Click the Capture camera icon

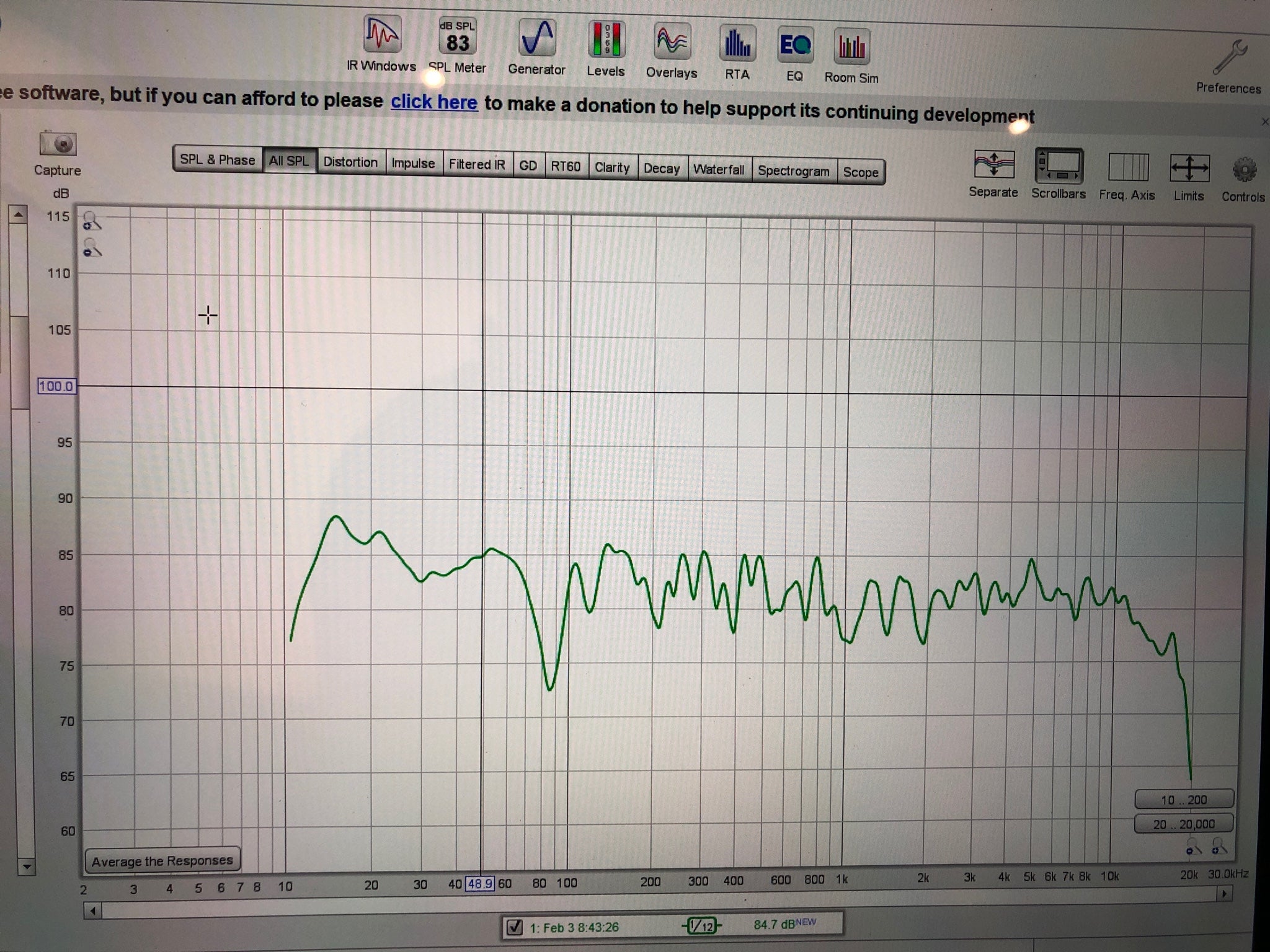pyautogui.click(x=58, y=145)
